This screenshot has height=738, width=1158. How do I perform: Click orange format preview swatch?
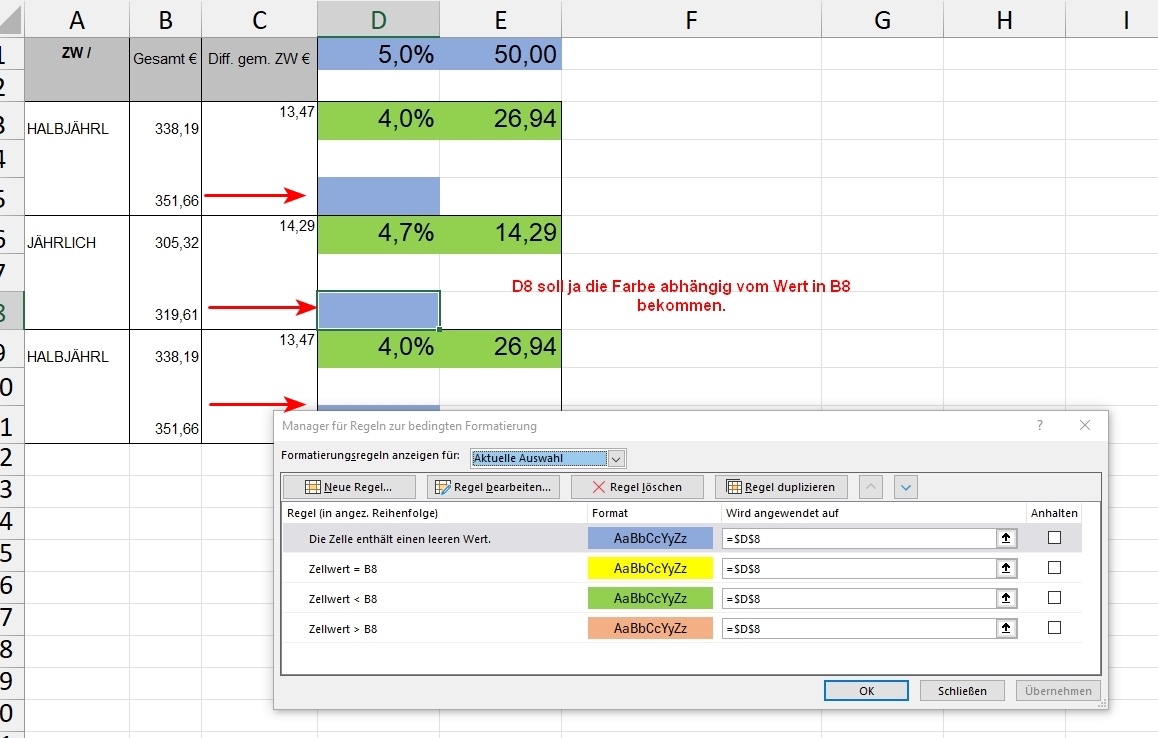[x=650, y=628]
